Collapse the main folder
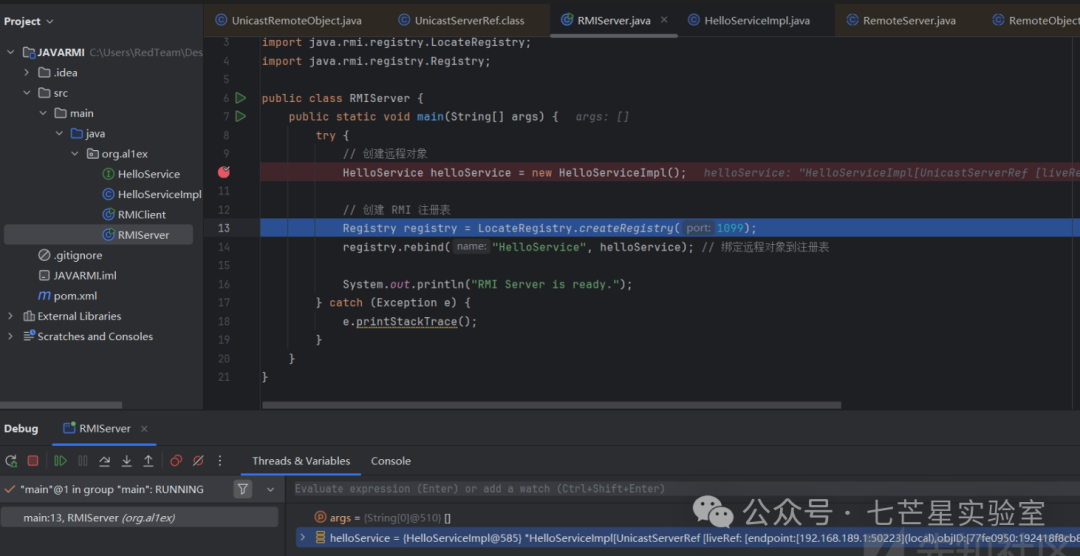The width and height of the screenshot is (1080, 556). pos(43,113)
